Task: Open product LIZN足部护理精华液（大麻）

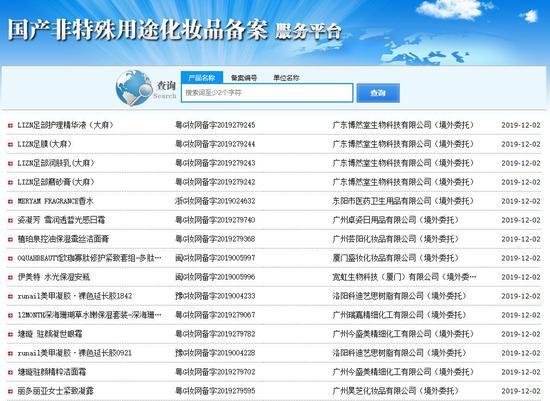Action: tap(66, 125)
